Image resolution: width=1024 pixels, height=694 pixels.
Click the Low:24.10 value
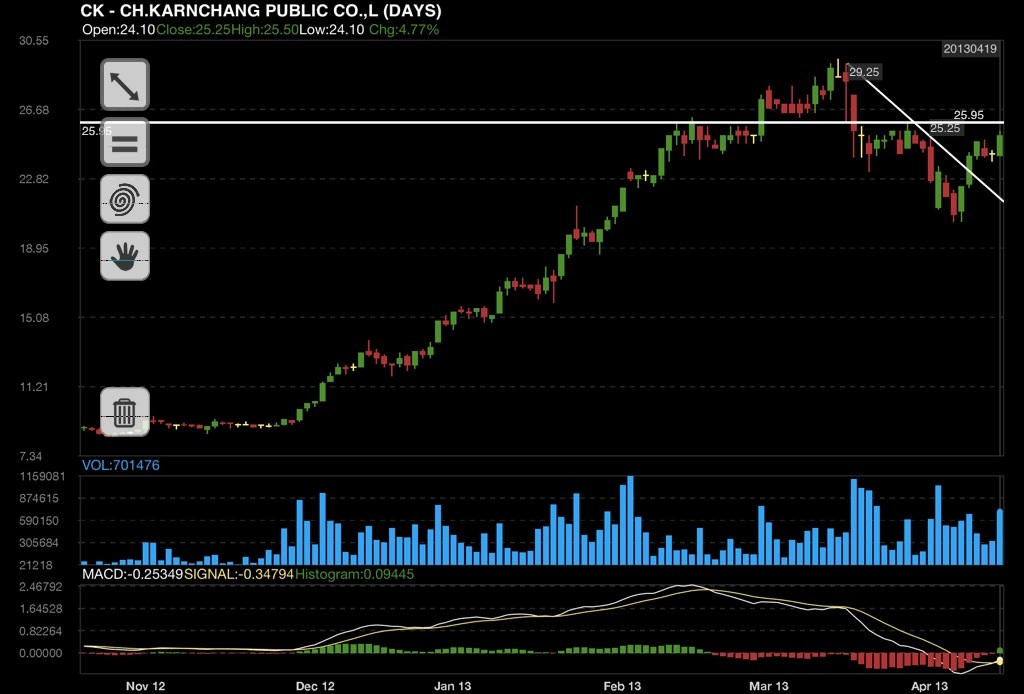pos(332,29)
